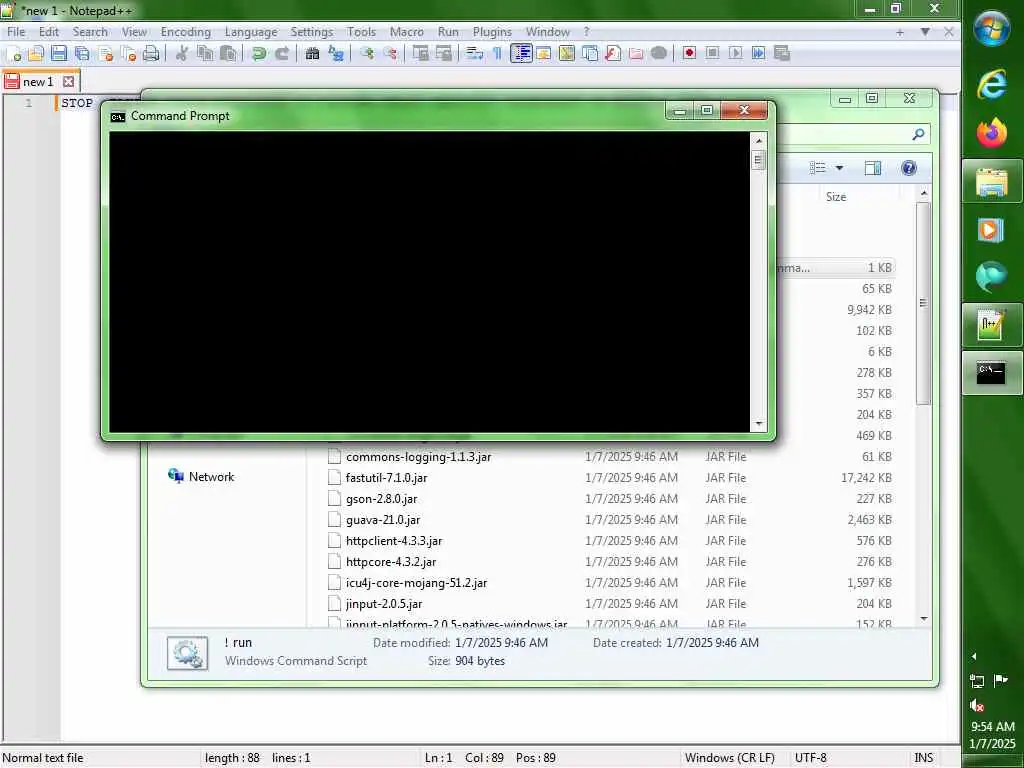1024x768 pixels.
Task: Toggle Show All Characters pilcrow icon
Action: point(498,54)
